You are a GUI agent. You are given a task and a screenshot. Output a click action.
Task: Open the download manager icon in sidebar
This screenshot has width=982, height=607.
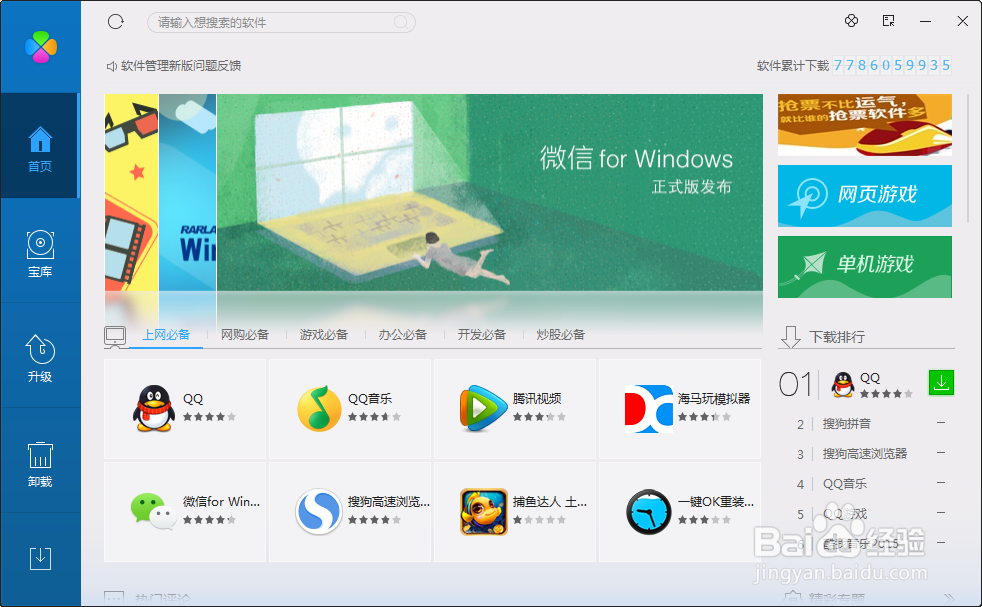(40, 558)
